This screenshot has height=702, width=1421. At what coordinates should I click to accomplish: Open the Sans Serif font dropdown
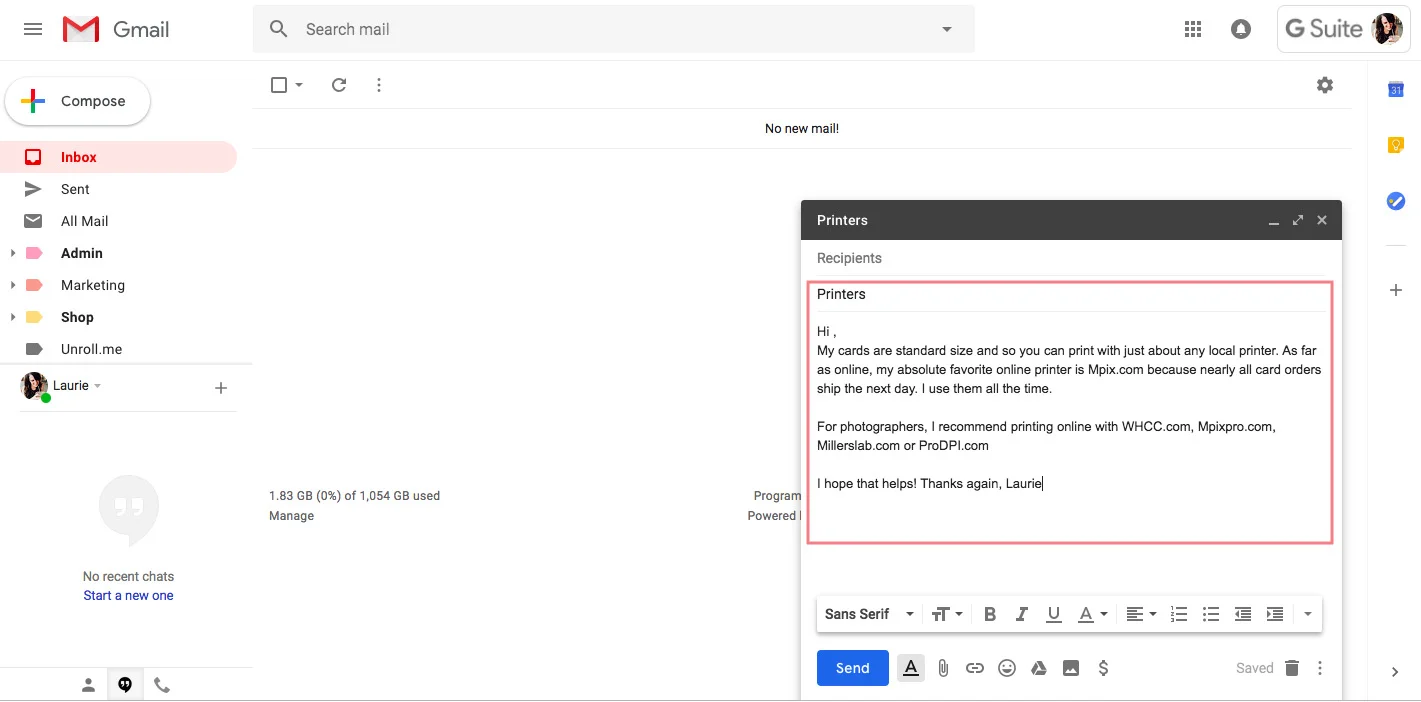click(869, 614)
